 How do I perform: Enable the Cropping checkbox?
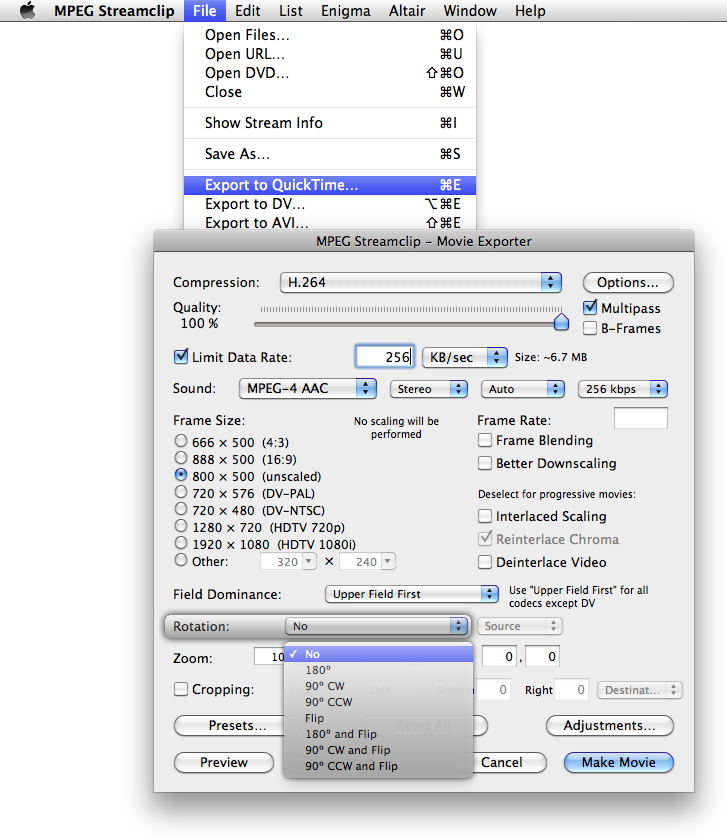pos(181,689)
